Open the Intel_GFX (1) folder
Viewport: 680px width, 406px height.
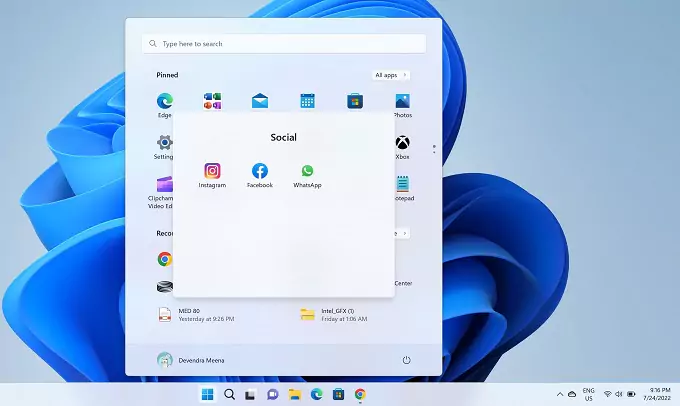[334, 314]
